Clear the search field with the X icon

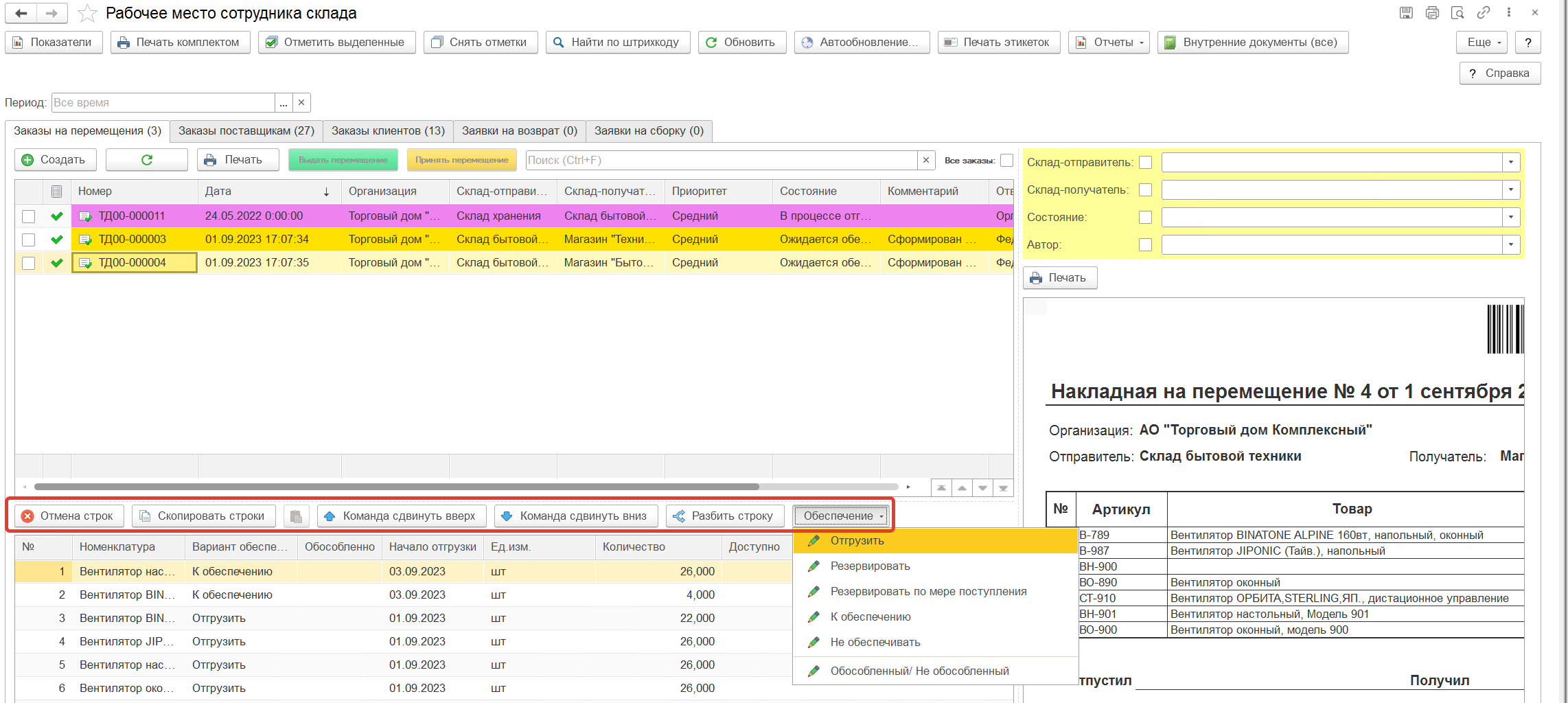926,160
